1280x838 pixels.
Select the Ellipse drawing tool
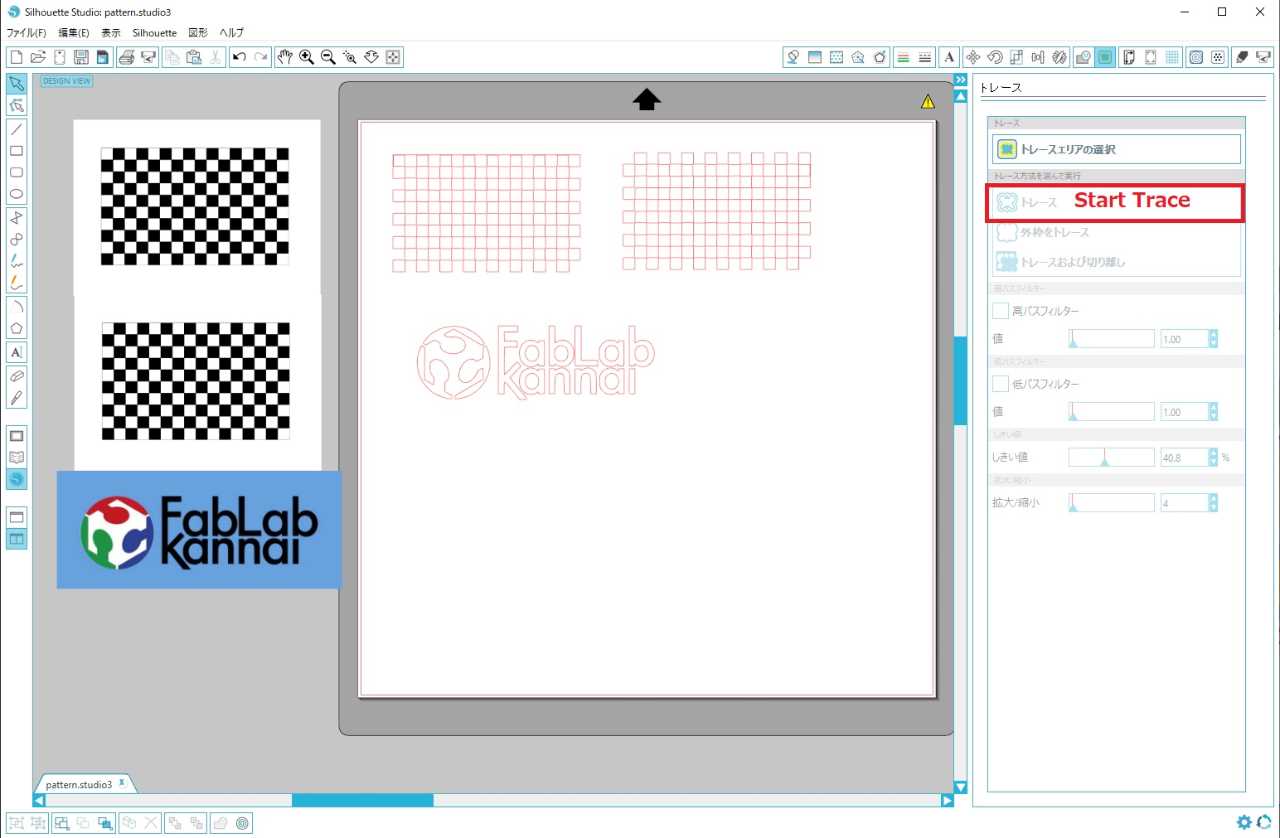point(16,195)
